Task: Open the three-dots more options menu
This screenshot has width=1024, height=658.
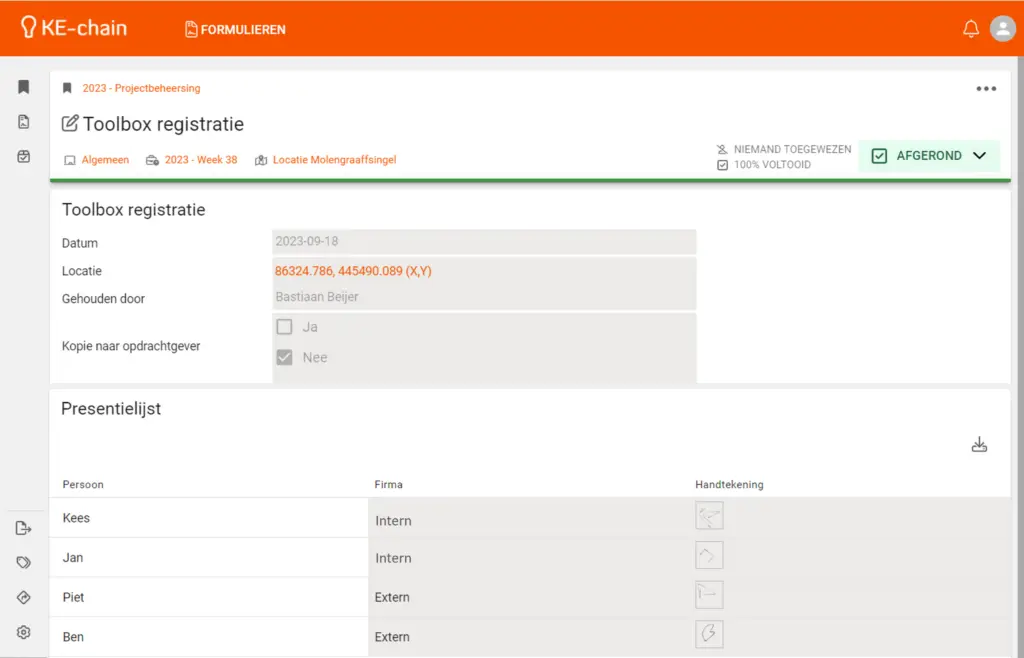Action: coord(986,89)
